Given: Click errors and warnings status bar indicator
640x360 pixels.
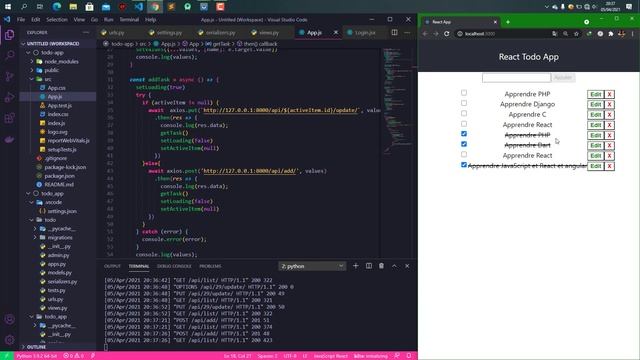Looking at the screenshot, I should pos(73,356).
